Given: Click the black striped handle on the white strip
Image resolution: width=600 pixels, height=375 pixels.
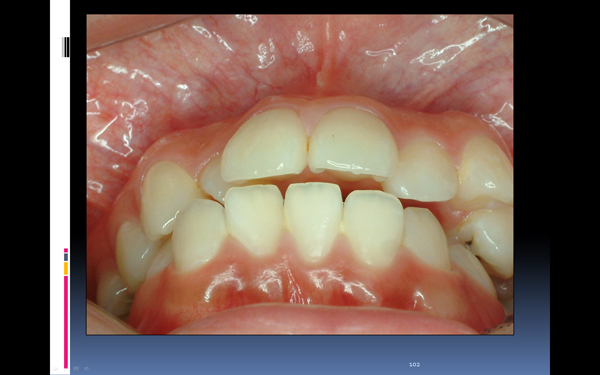Looking at the screenshot, I should tap(66, 47).
